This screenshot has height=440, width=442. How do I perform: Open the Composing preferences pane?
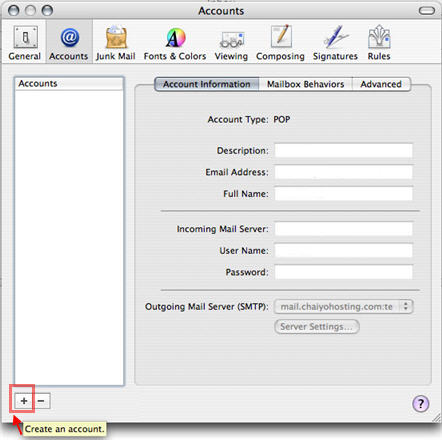pos(280,43)
